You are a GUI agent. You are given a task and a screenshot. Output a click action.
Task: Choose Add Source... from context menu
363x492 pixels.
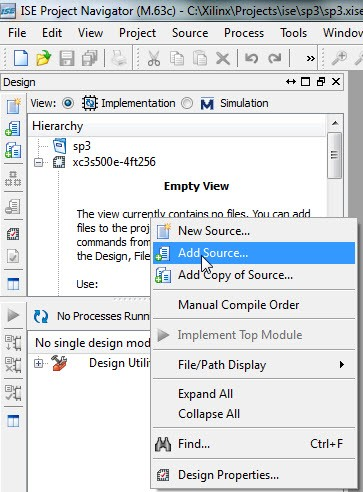click(254, 253)
